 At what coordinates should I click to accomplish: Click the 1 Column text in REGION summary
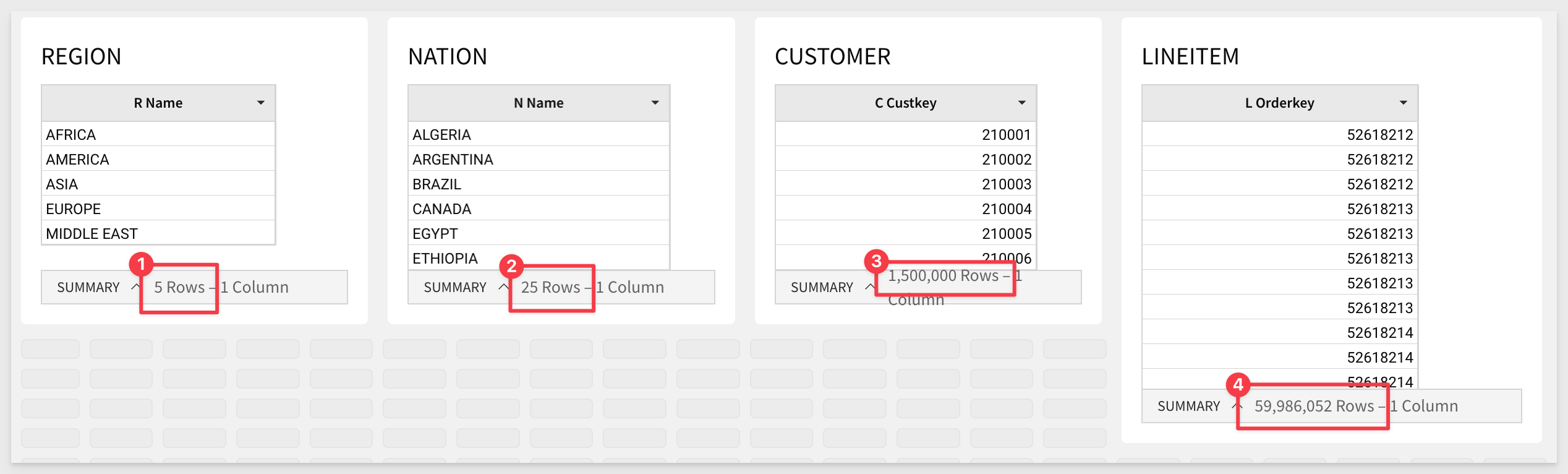pos(255,287)
